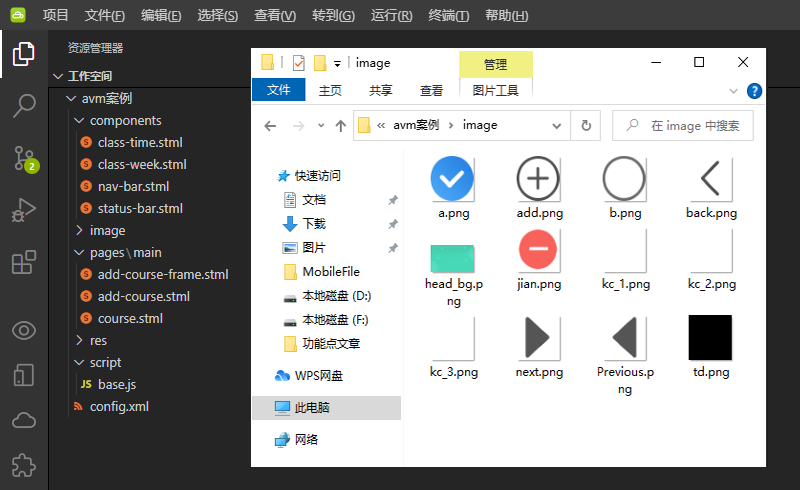Open the 终端(T) menu
Viewport: 800px width, 490px height.
(x=448, y=15)
